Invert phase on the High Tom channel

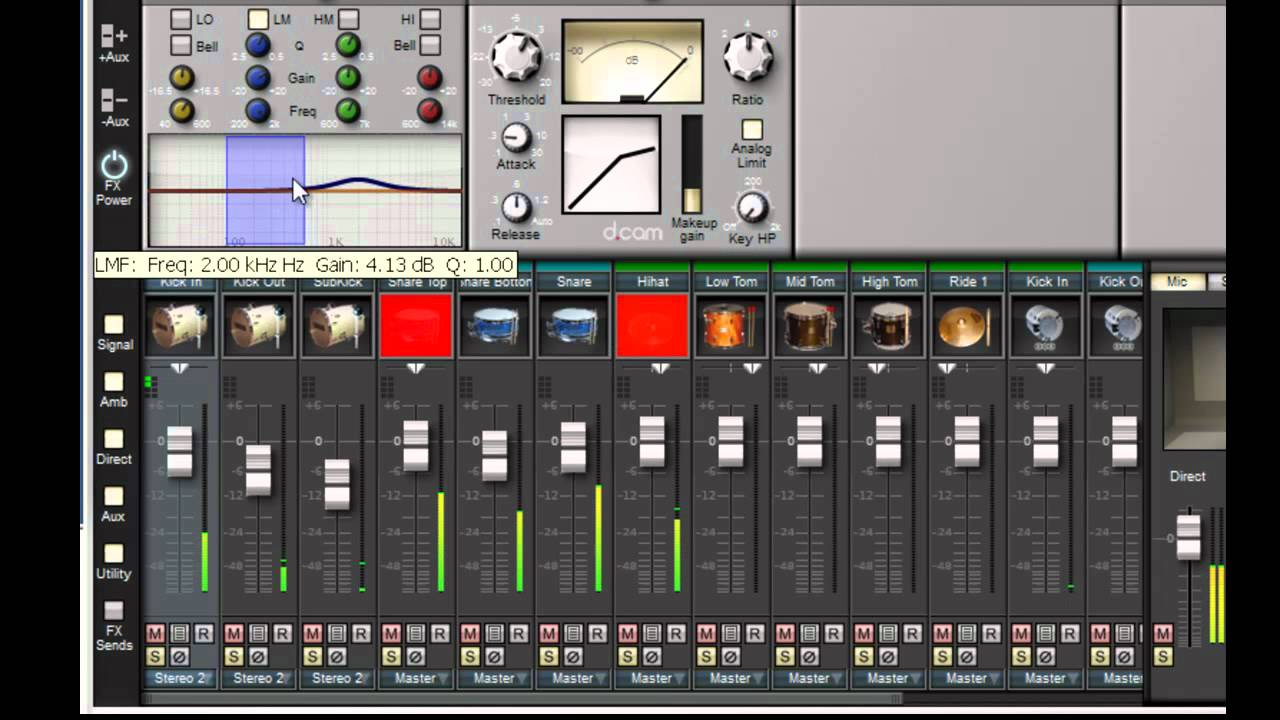coord(888,657)
